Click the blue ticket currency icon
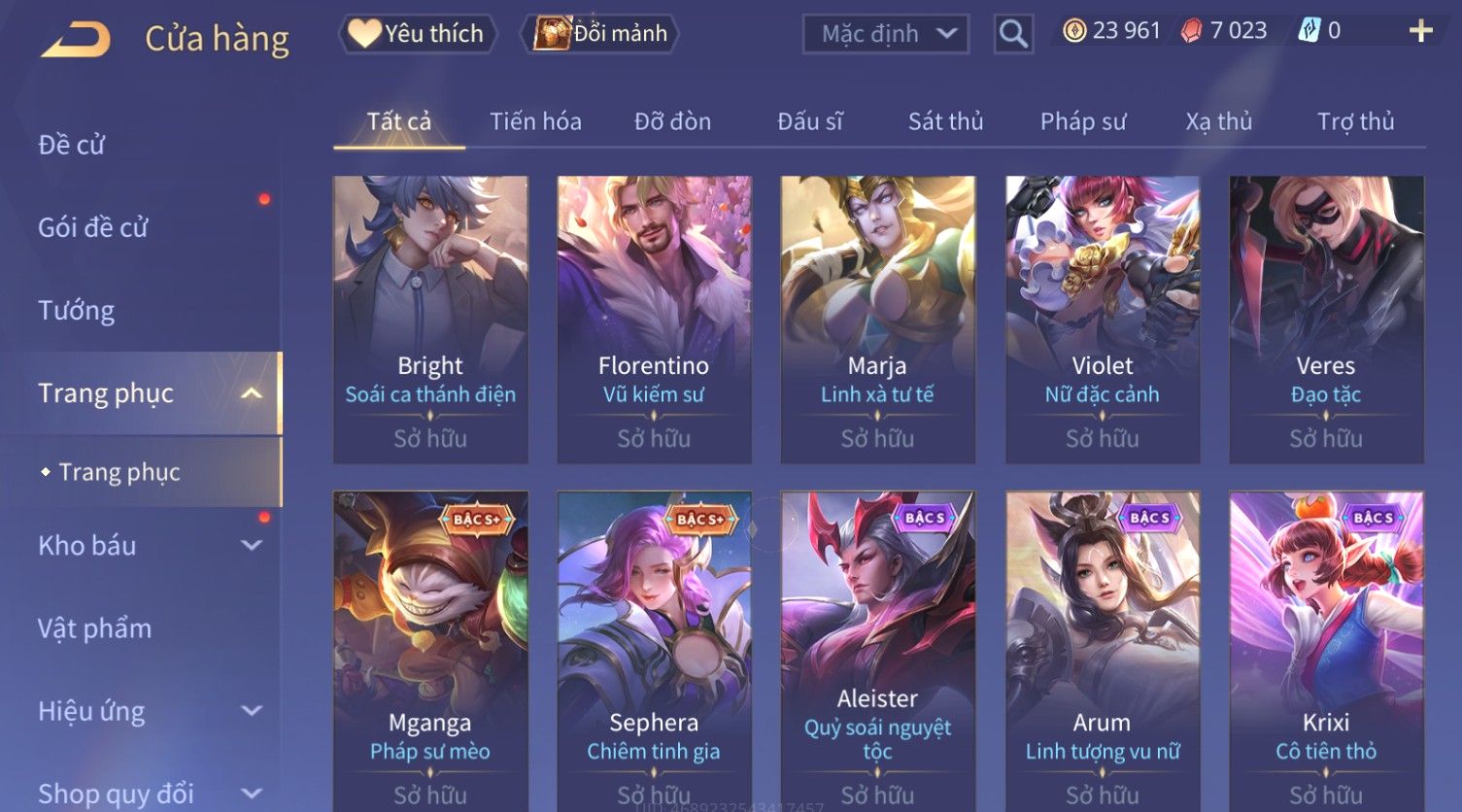The image size is (1462, 812). pyautogui.click(x=1309, y=31)
